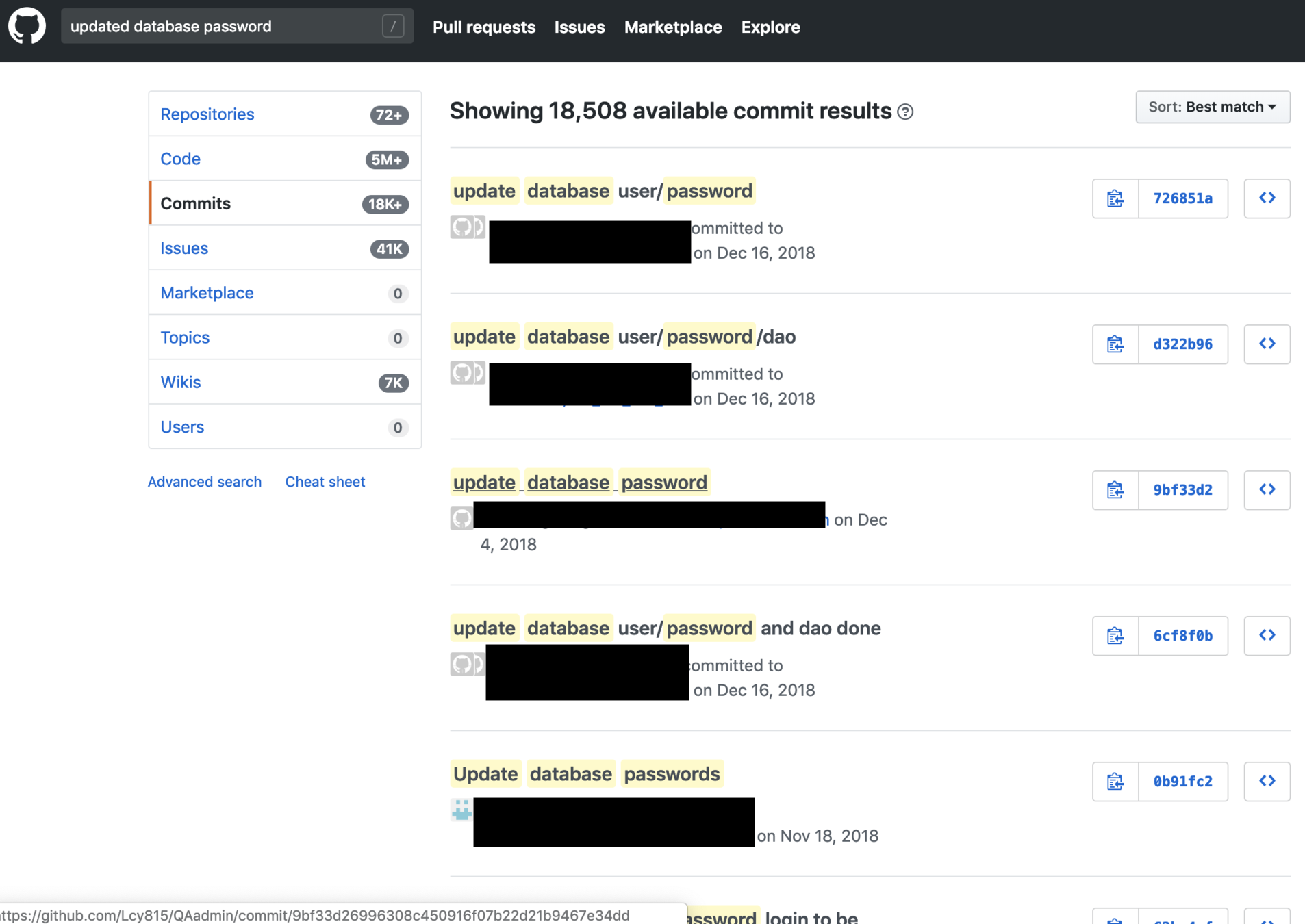This screenshot has width=1305, height=924.
Task: Open commit hash link 9bf33d2
Action: [1182, 490]
